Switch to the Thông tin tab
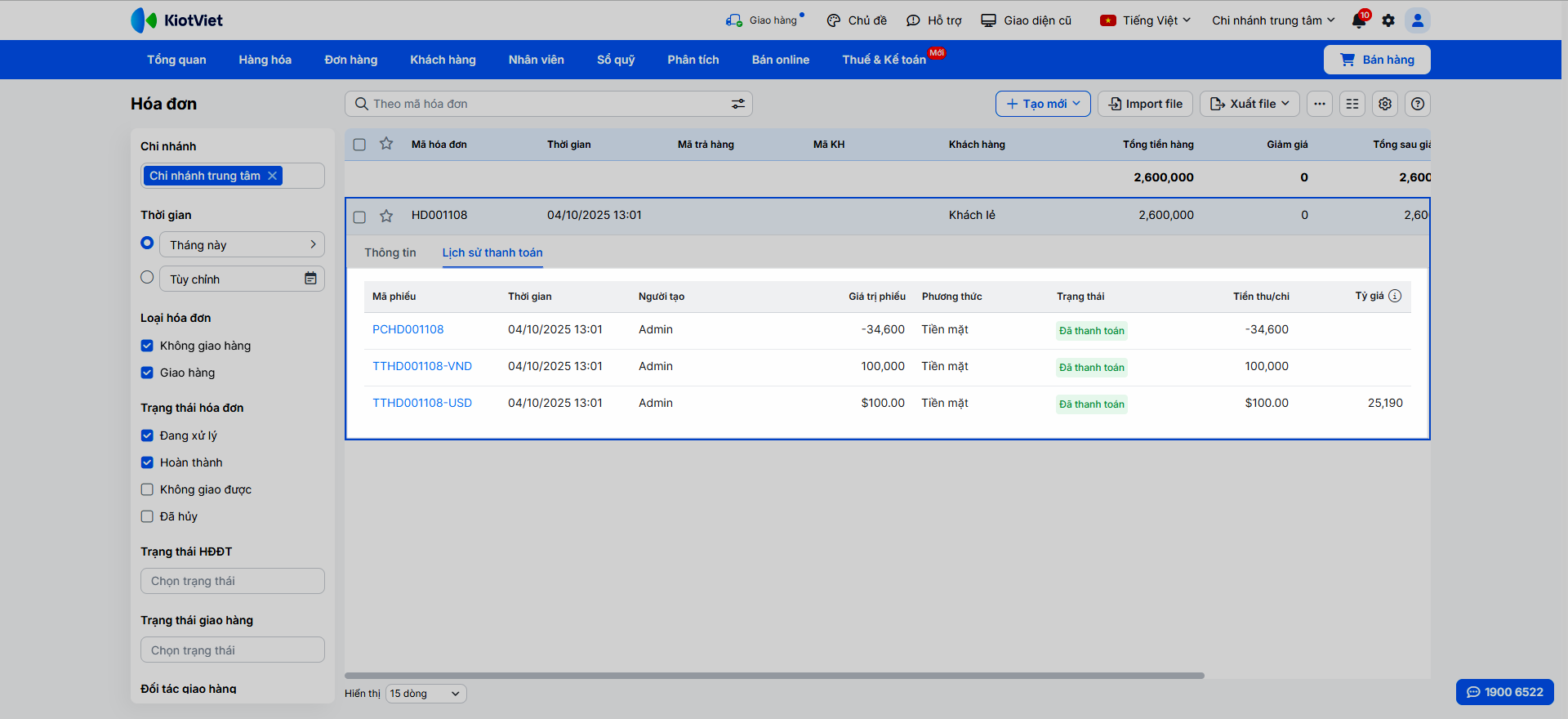 [x=390, y=252]
